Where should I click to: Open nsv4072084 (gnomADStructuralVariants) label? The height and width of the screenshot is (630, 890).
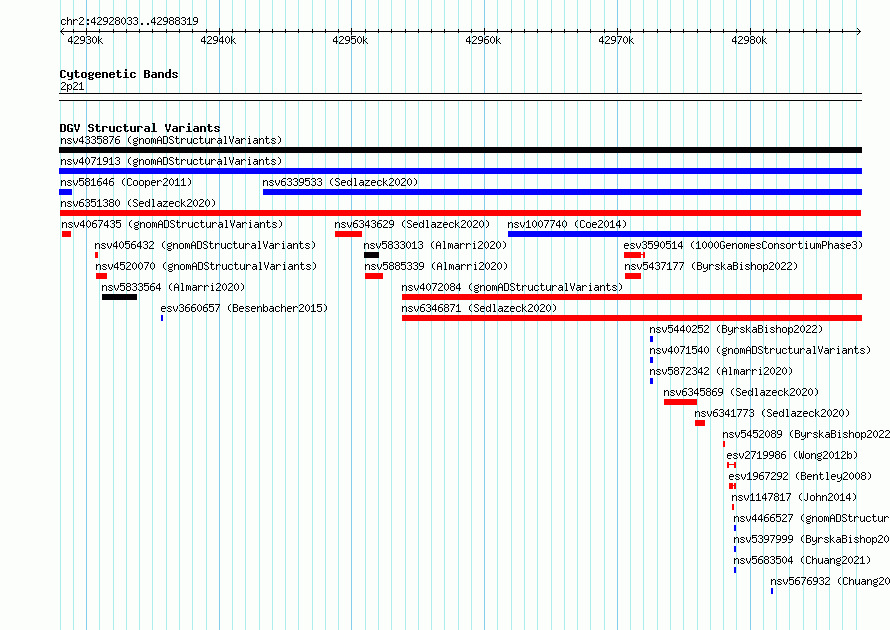click(512, 287)
